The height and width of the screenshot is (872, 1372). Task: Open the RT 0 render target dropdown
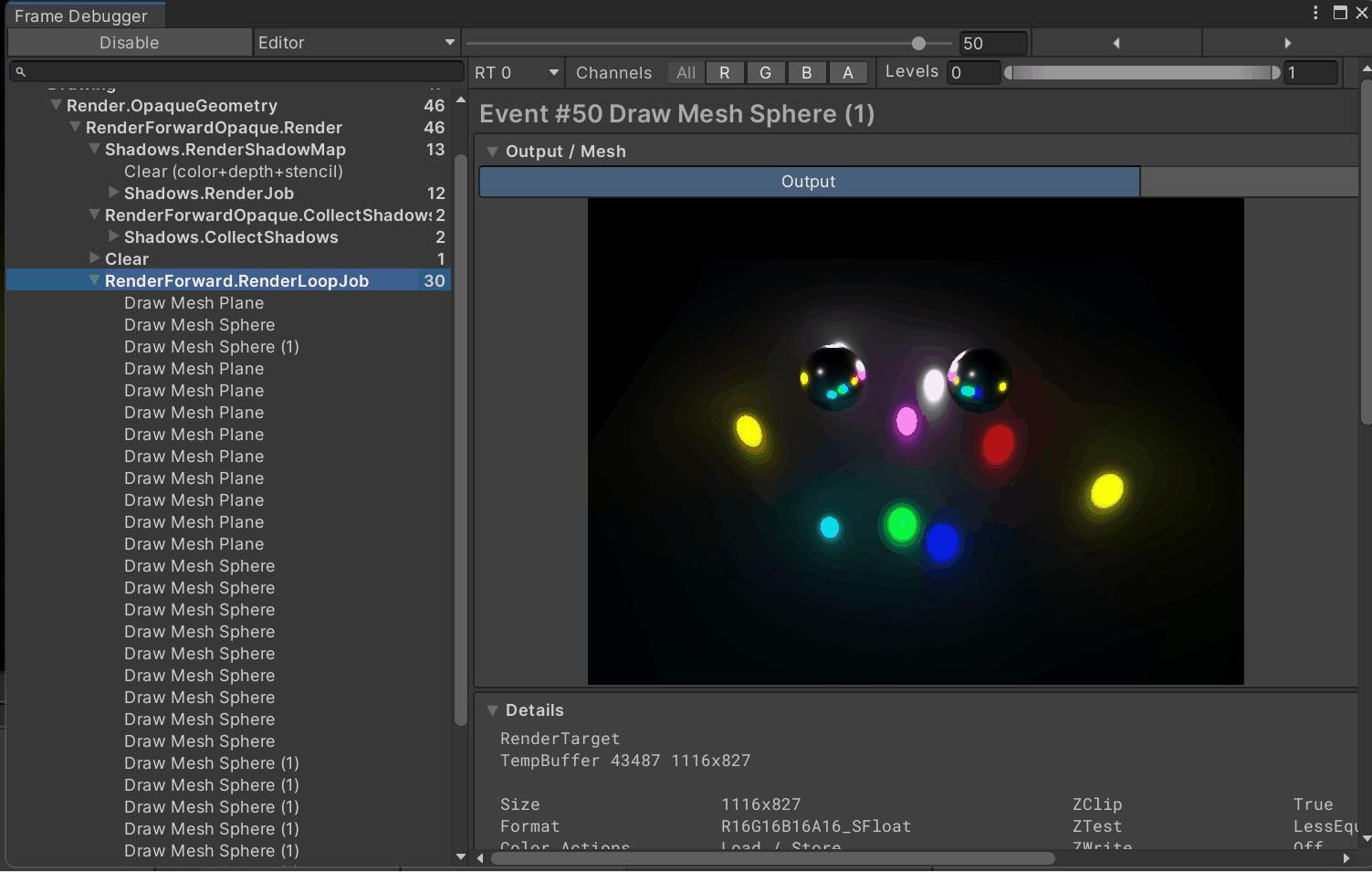point(516,73)
